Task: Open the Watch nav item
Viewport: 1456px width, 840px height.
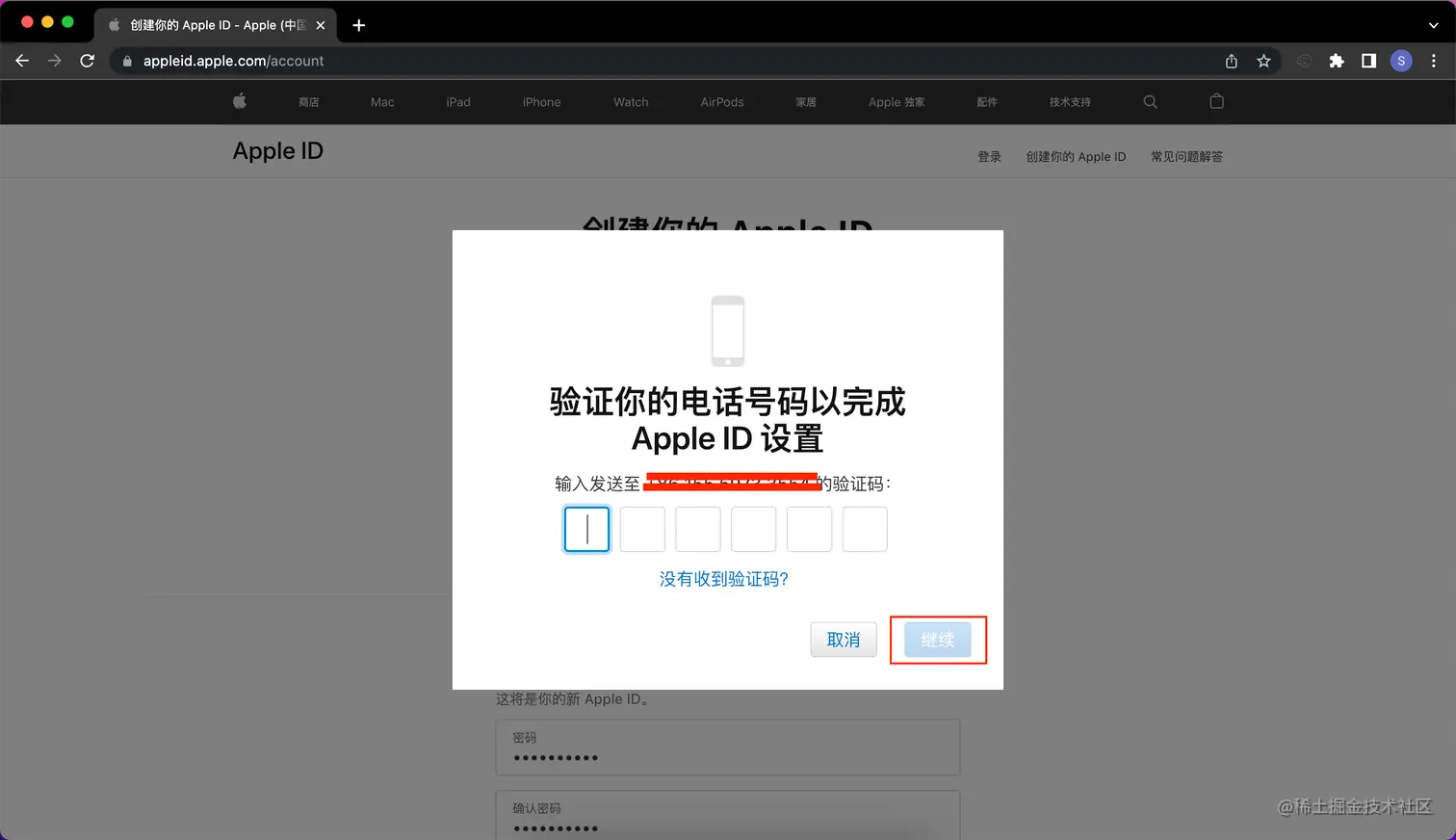Action: click(631, 102)
